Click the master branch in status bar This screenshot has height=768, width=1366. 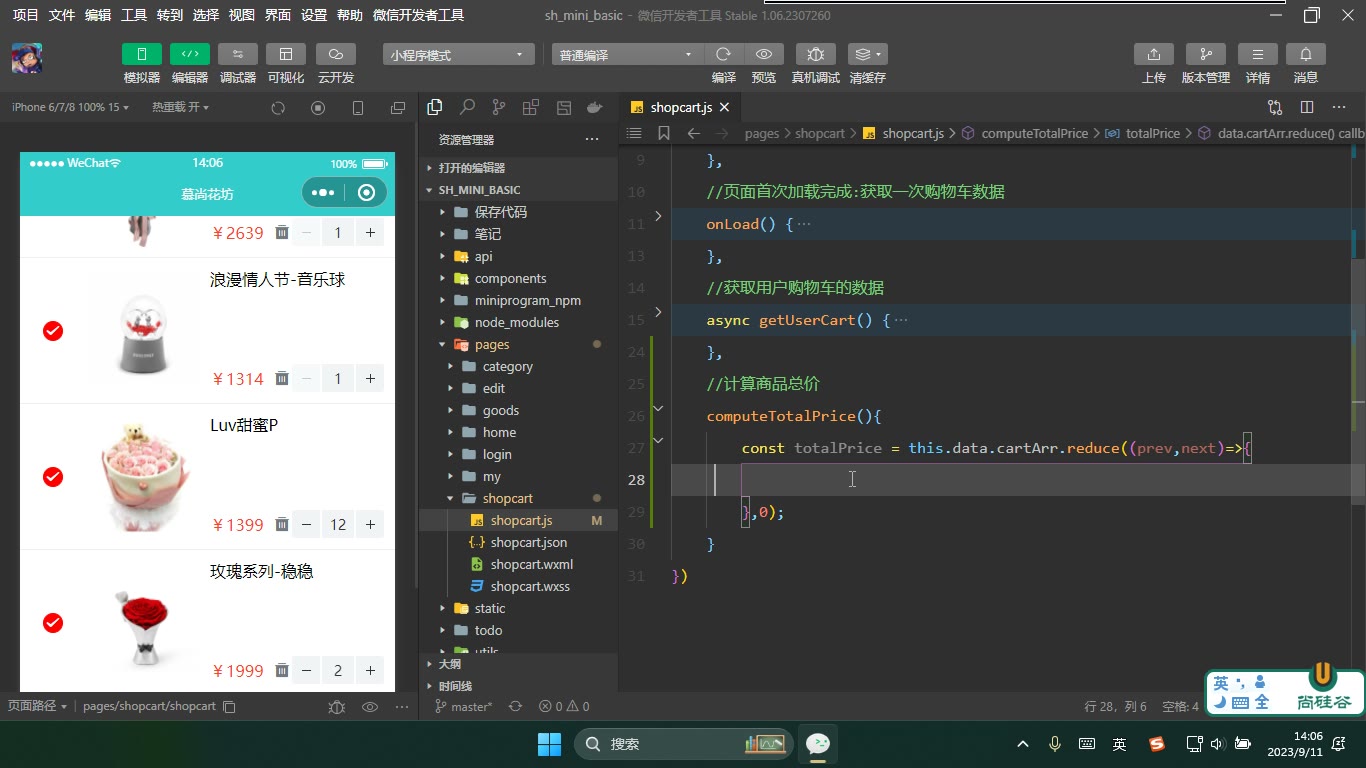tap(464, 706)
